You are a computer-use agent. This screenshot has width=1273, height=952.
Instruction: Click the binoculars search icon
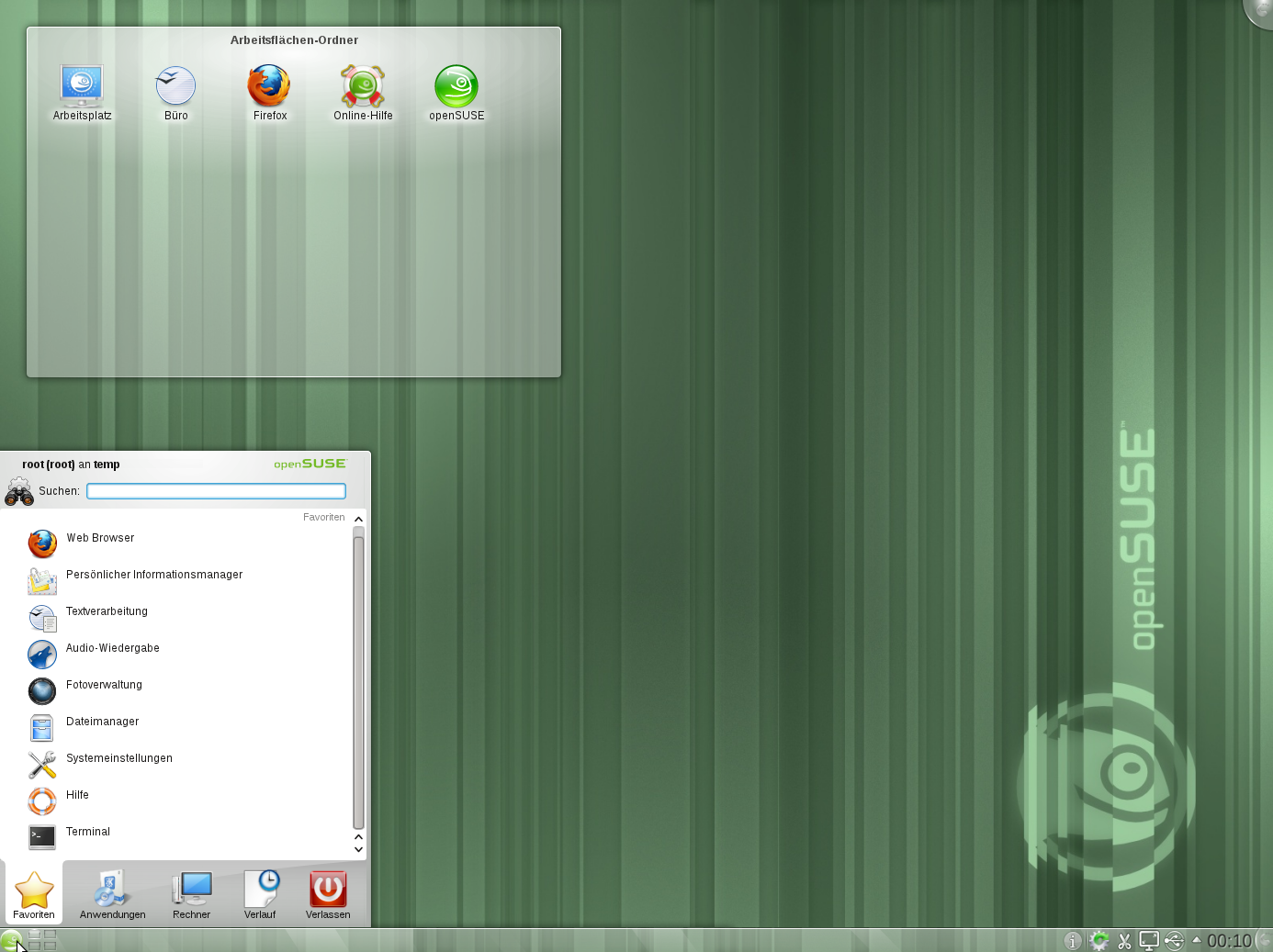point(19,491)
